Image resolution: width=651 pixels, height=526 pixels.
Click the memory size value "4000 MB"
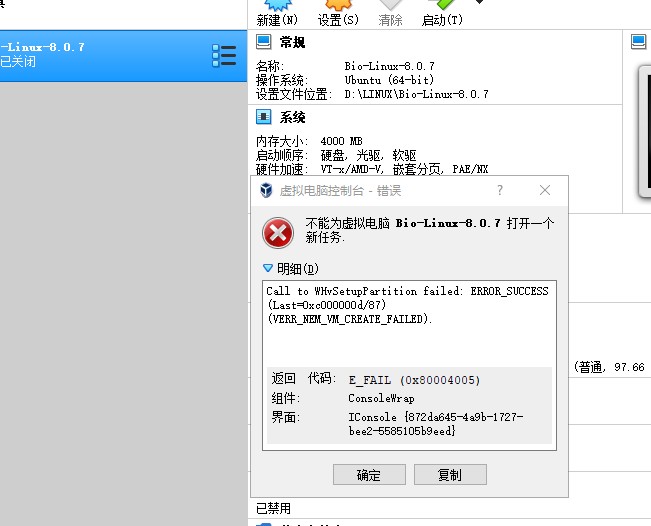(x=341, y=141)
